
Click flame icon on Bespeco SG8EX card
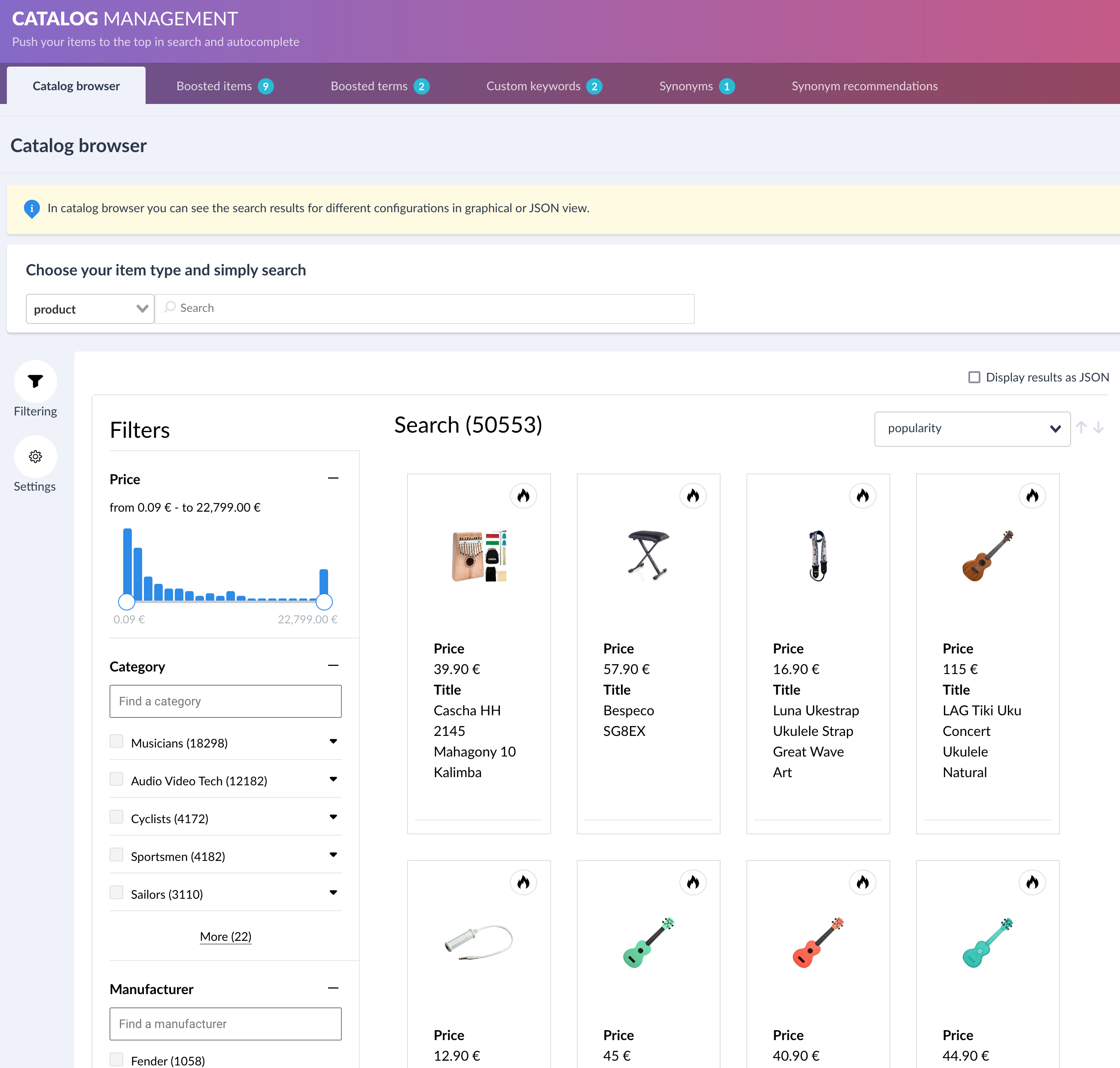click(x=693, y=495)
